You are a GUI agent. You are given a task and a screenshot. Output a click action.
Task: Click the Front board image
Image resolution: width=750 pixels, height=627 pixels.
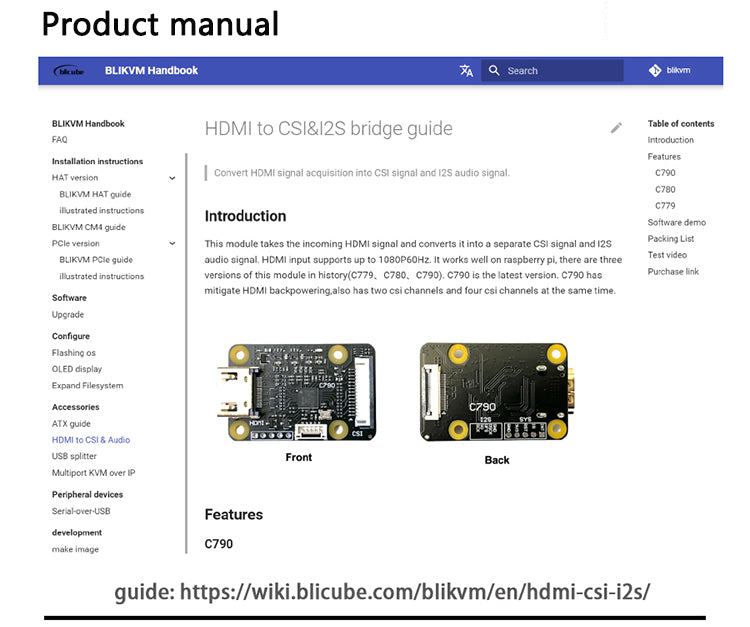click(298, 392)
